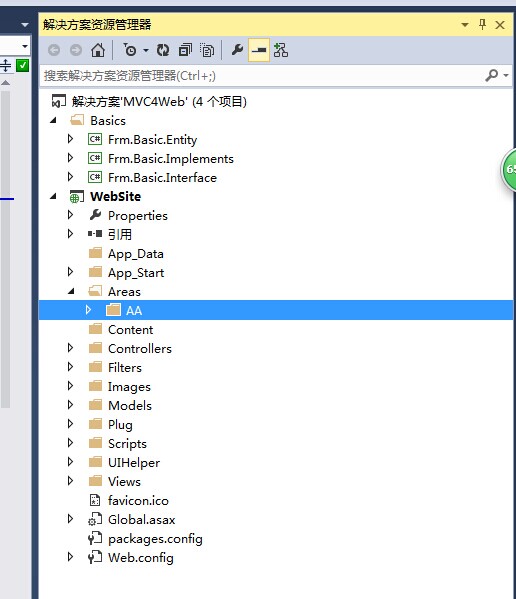Select the WebSite project node
The height and width of the screenshot is (599, 516).
pyautogui.click(x=115, y=196)
